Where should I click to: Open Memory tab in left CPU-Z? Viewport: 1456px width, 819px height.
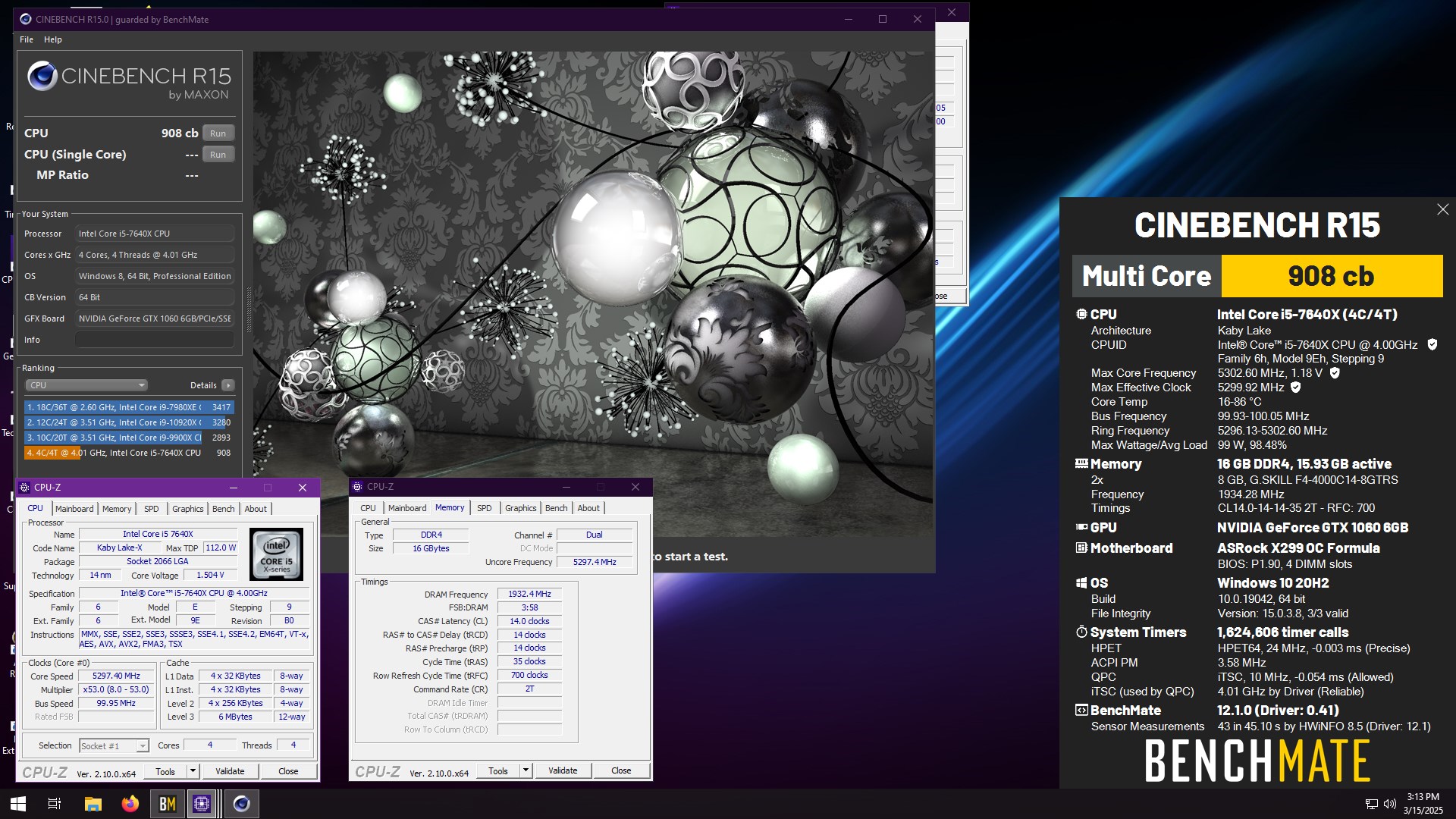(x=117, y=509)
